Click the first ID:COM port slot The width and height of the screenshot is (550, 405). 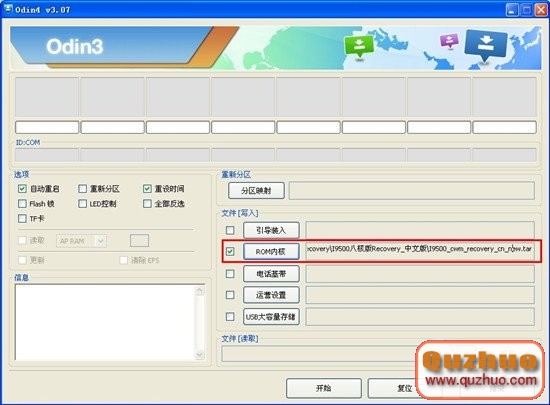(x=47, y=155)
